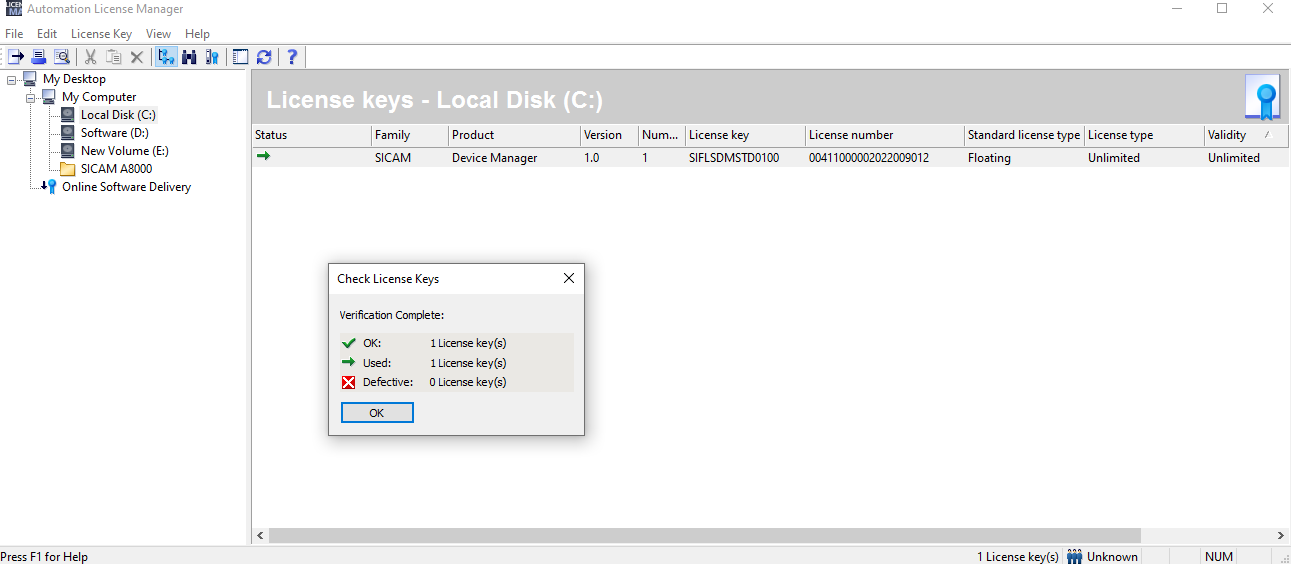Collapse the My Computer tree node
This screenshot has height=564, width=1291.
click(x=31, y=97)
